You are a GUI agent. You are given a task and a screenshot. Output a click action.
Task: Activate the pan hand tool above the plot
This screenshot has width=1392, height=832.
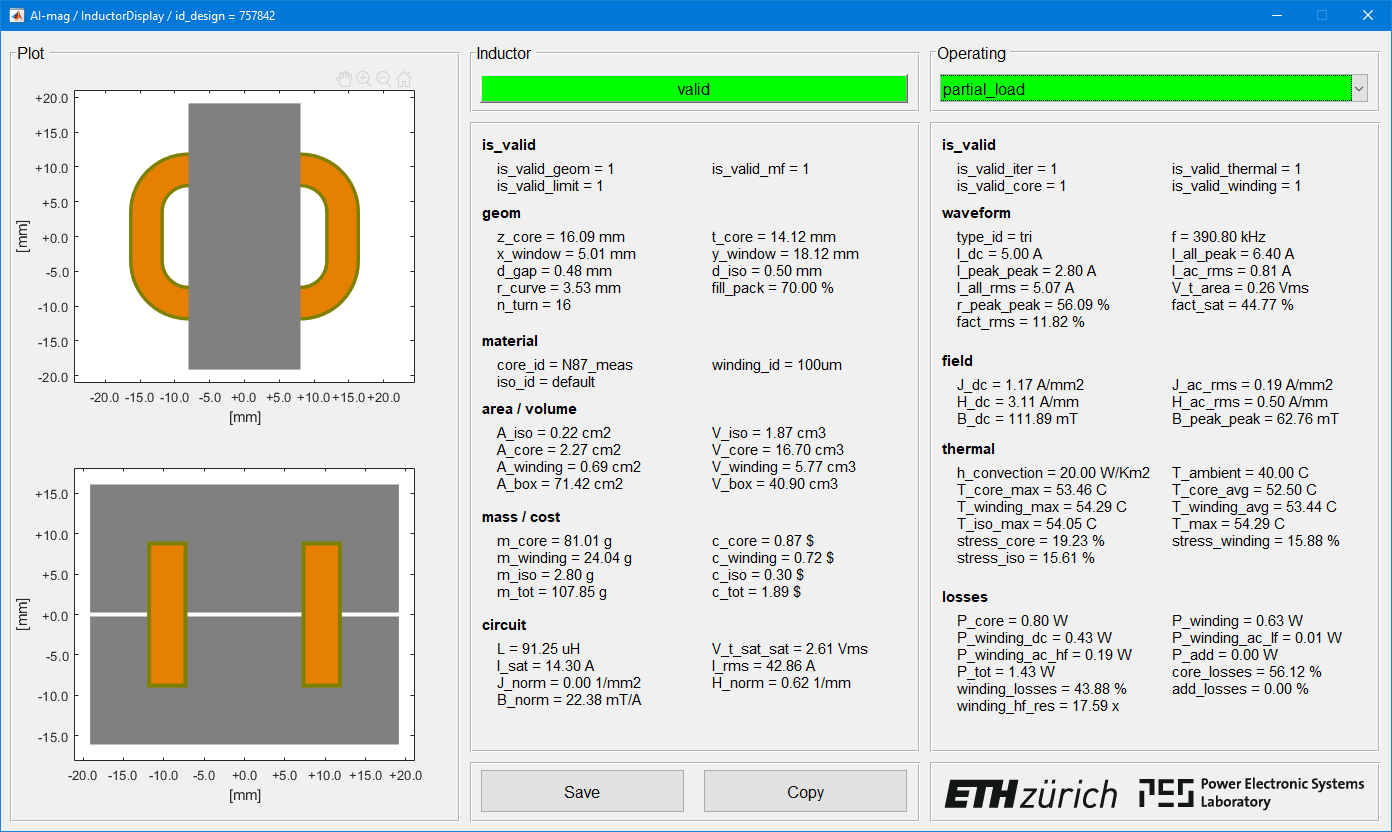[x=344, y=78]
